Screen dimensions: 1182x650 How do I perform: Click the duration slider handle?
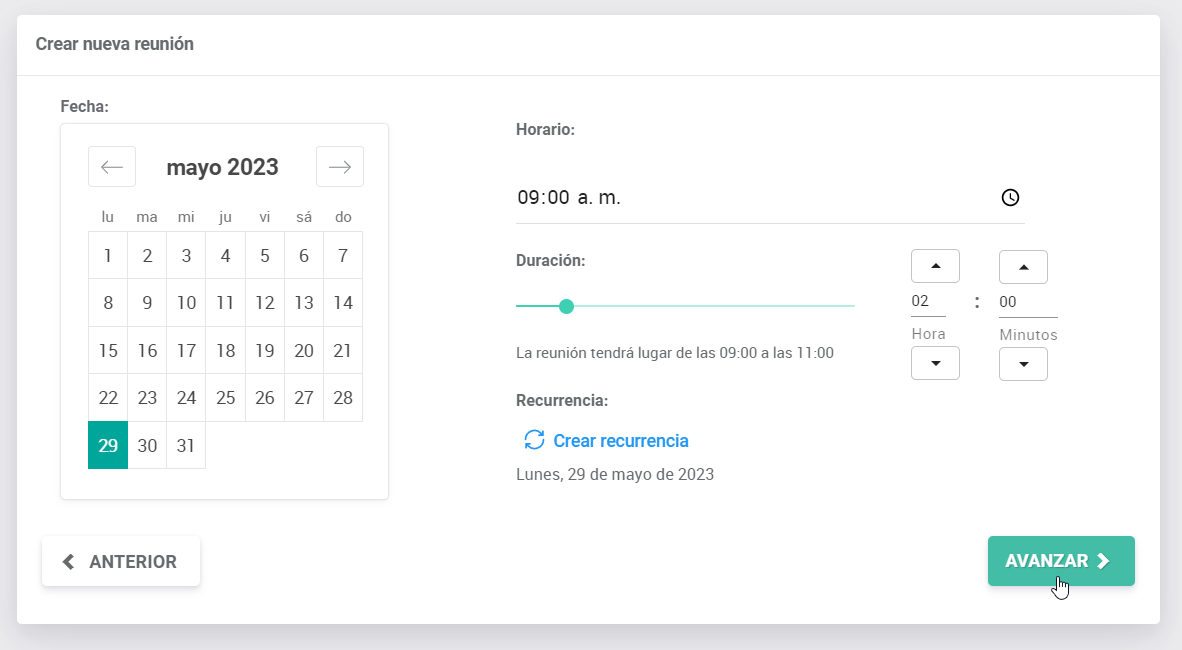pos(566,306)
